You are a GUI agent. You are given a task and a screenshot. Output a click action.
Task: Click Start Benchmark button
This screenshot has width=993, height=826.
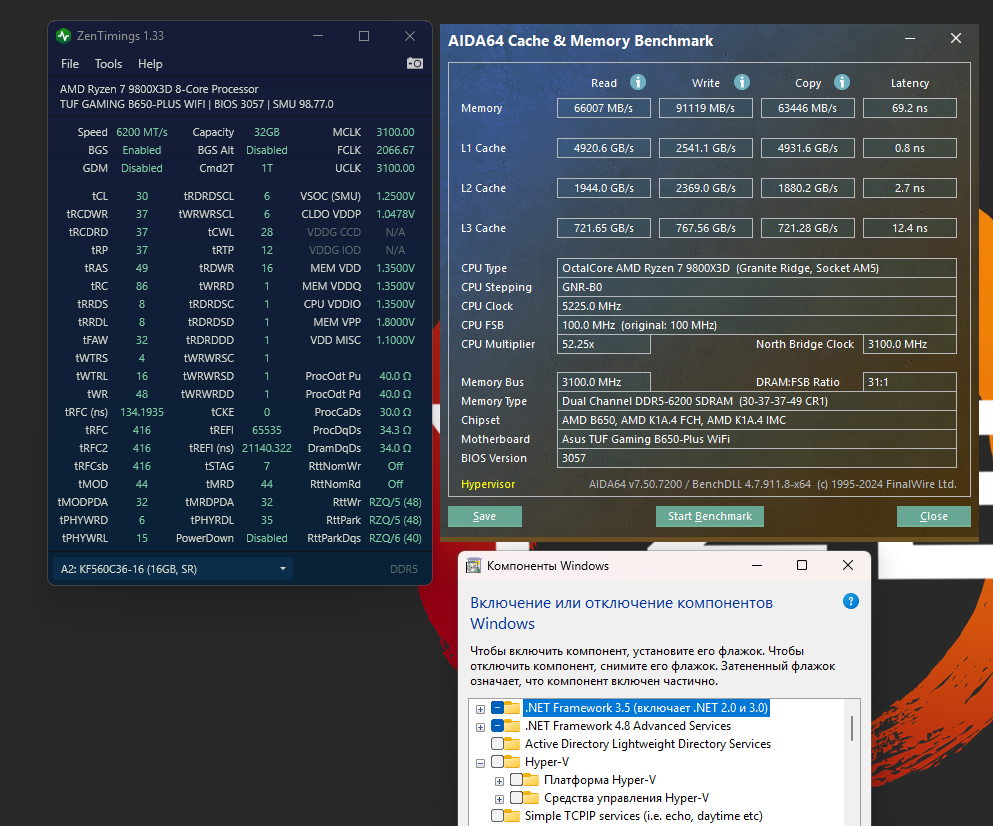[710, 516]
